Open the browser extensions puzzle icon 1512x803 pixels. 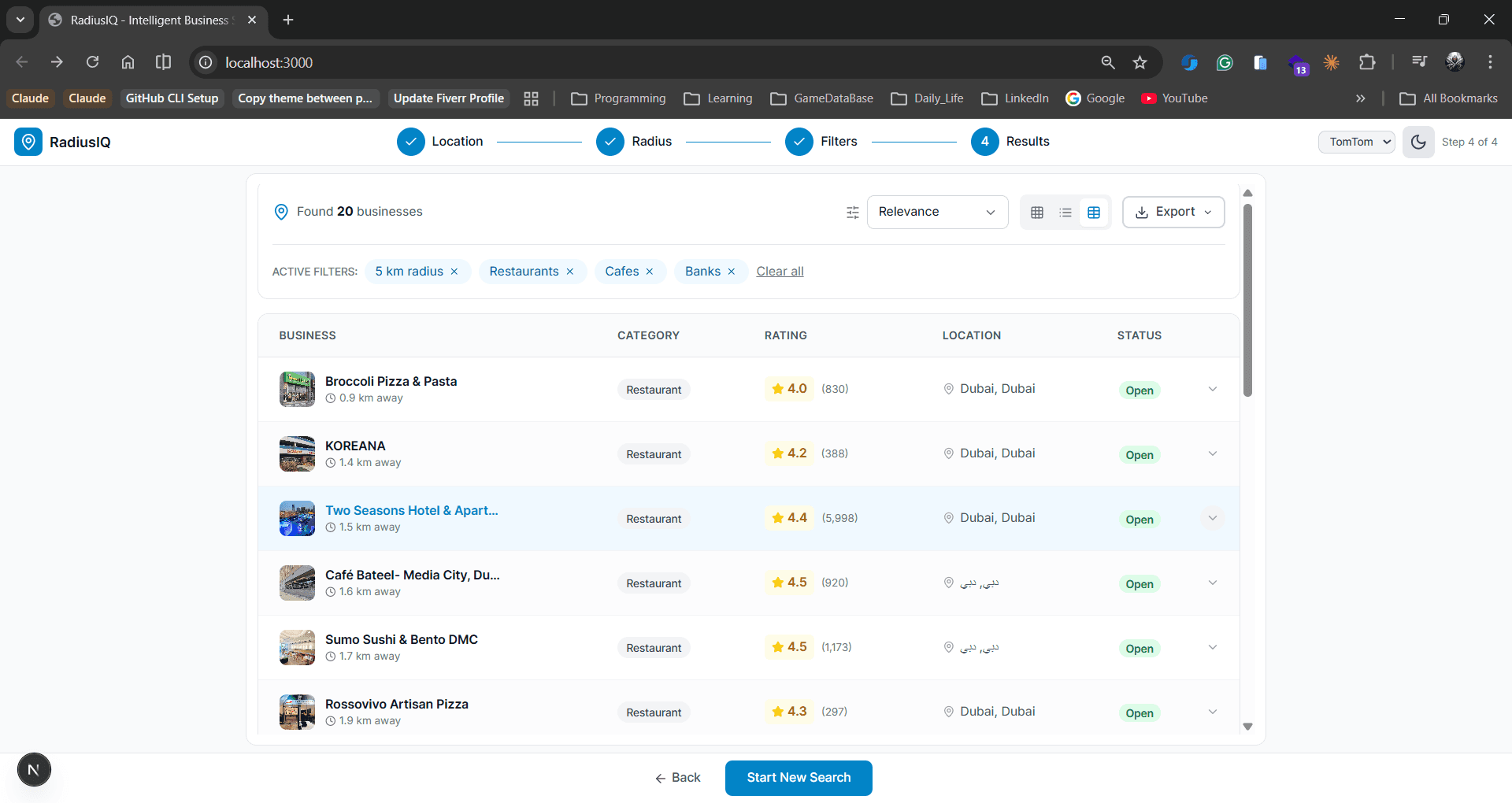[1367, 62]
